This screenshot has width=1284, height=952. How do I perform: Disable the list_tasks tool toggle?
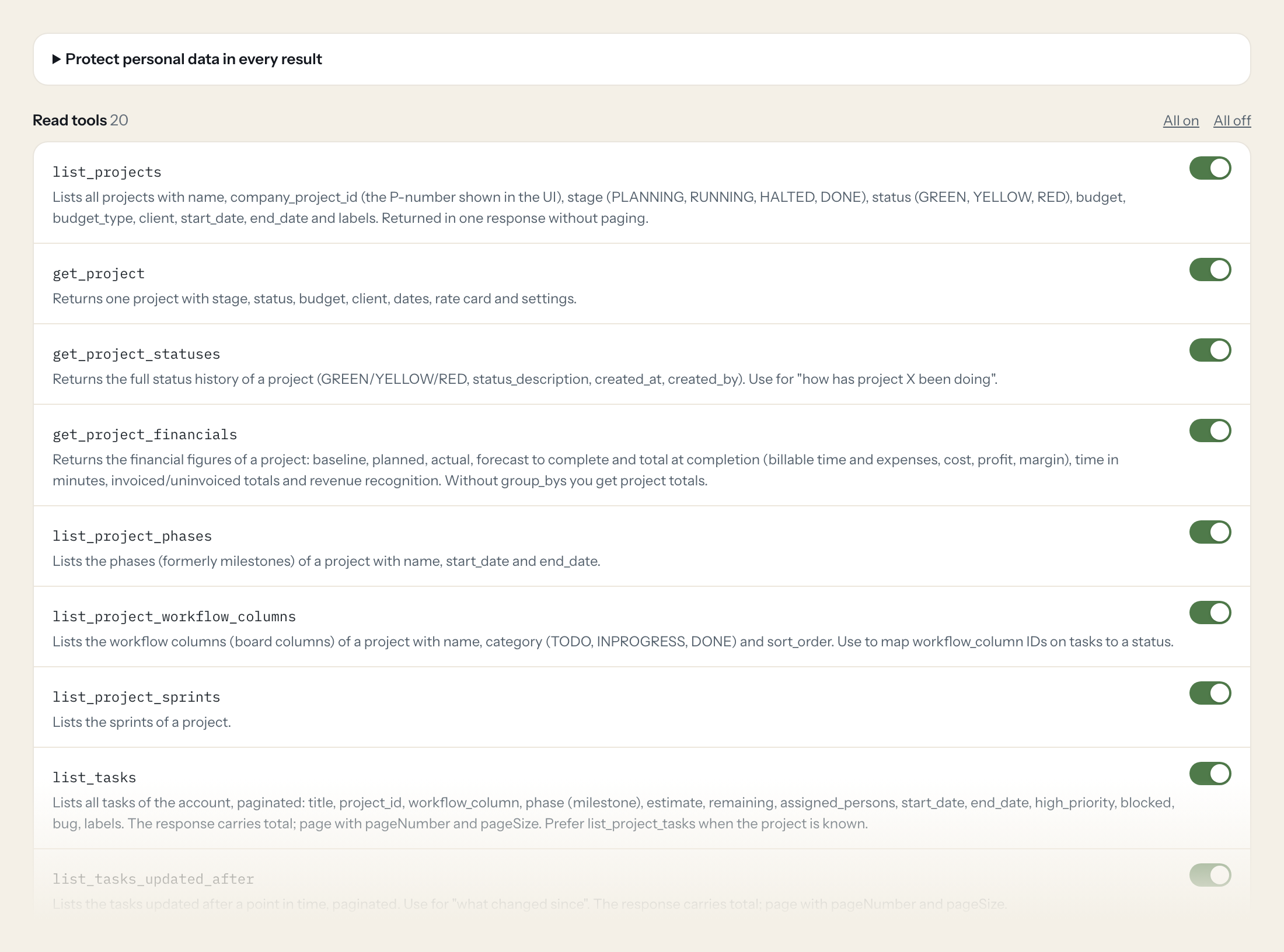point(1210,773)
